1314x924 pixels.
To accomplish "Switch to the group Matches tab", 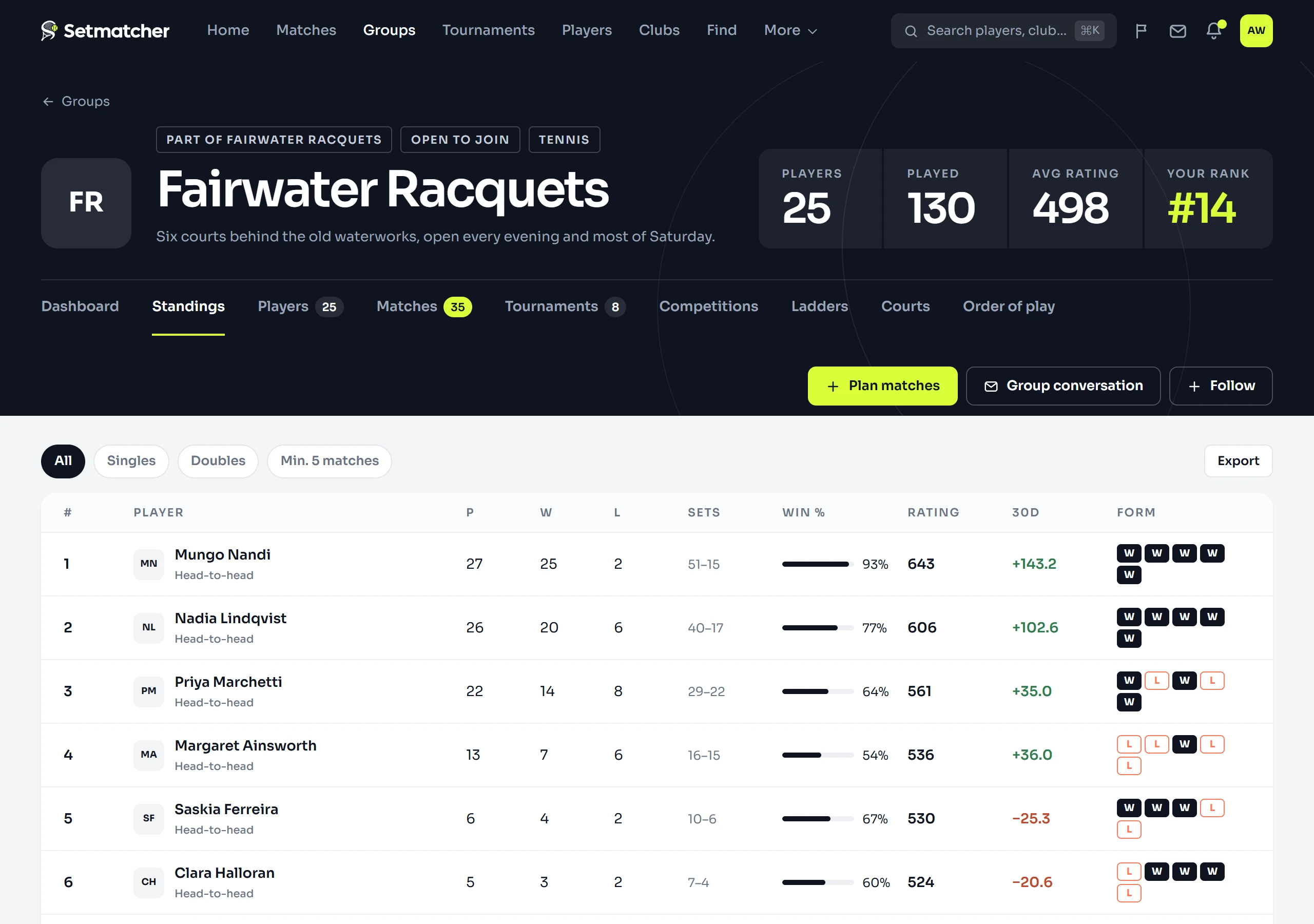I will click(424, 306).
